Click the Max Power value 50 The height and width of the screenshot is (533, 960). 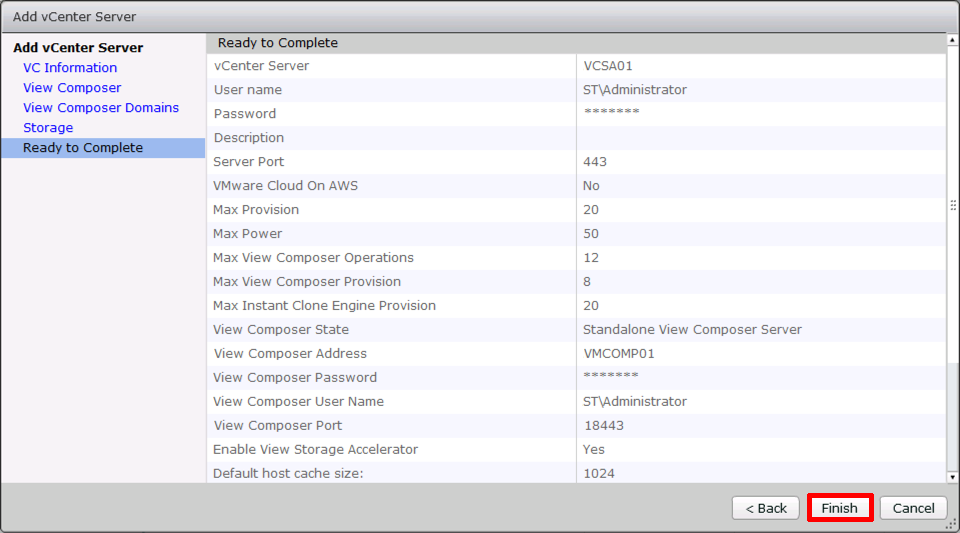point(591,233)
